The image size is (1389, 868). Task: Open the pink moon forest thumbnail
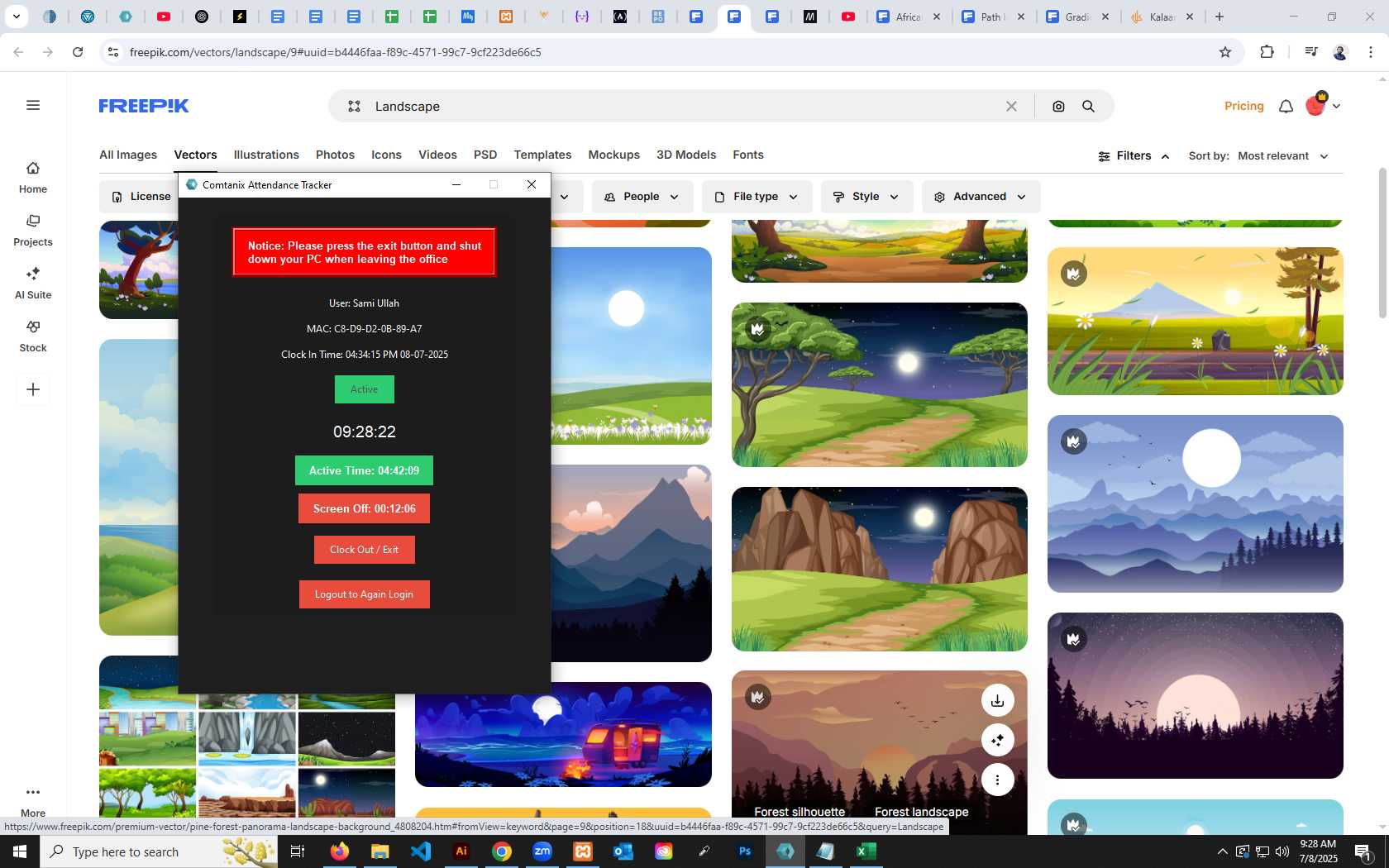pos(1196,695)
